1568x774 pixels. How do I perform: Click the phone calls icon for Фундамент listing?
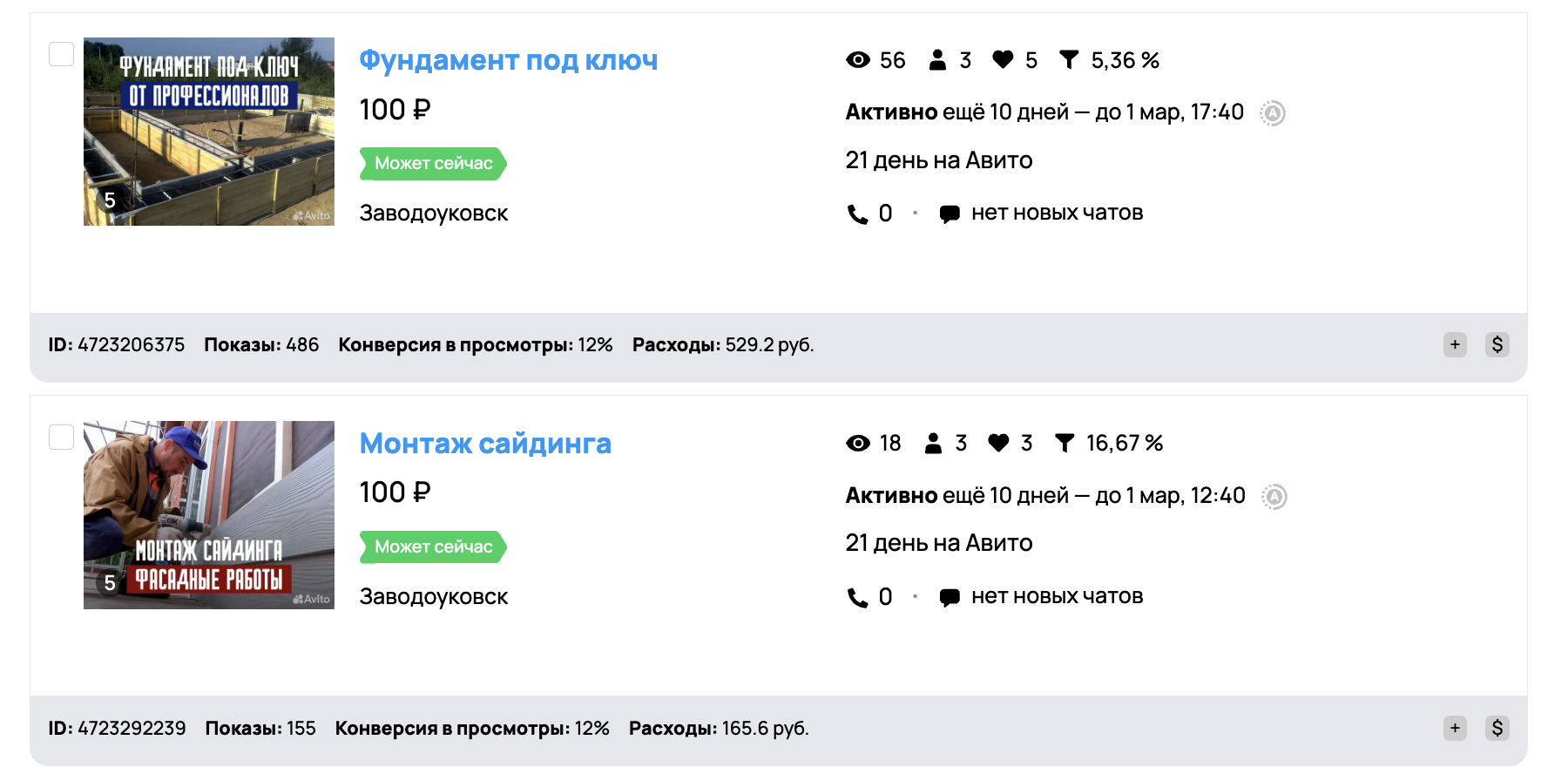(858, 214)
